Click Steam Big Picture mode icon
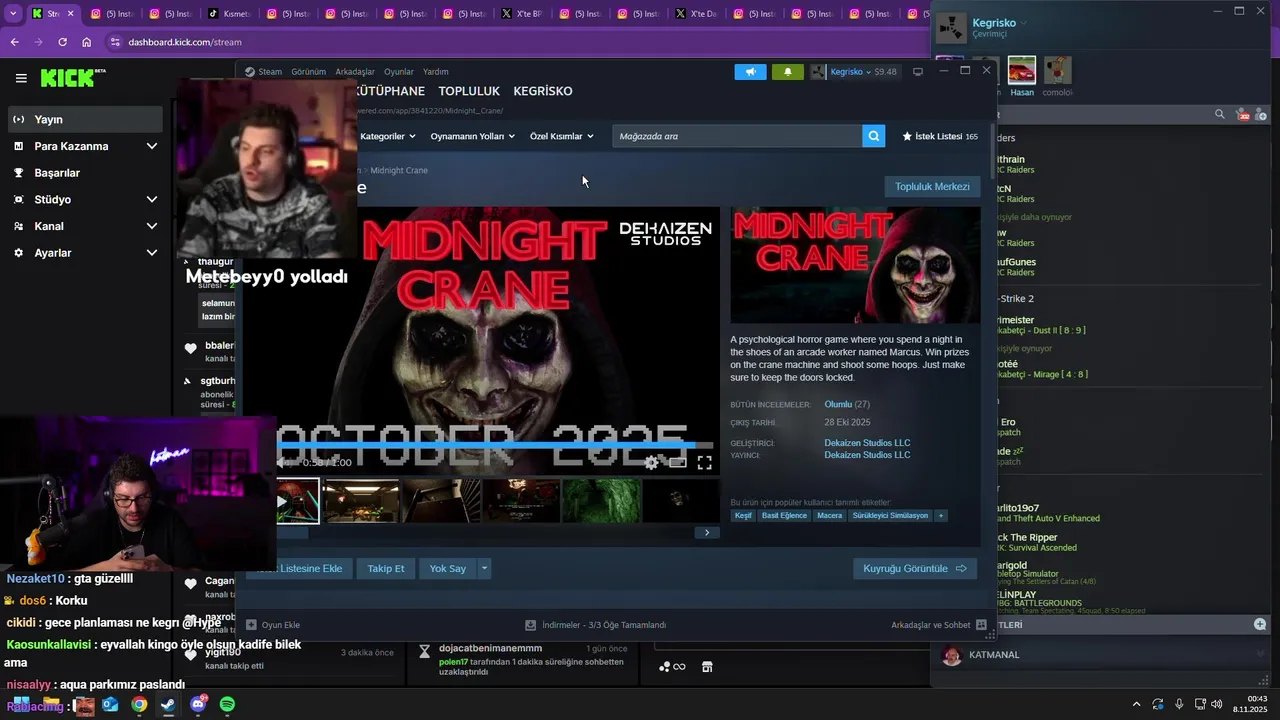This screenshot has width=1280, height=720. (918, 72)
